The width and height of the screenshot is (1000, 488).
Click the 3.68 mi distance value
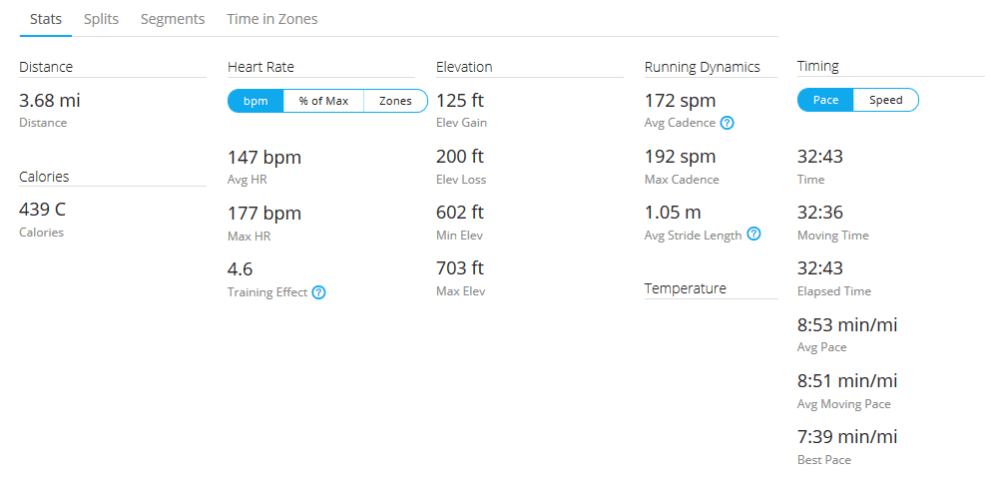click(49, 101)
